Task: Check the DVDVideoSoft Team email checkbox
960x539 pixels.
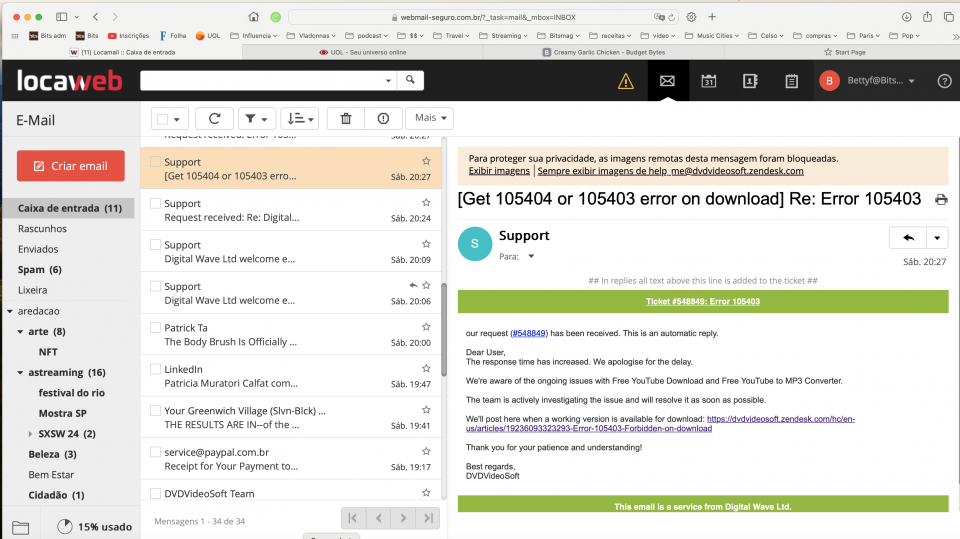Action: (156, 493)
